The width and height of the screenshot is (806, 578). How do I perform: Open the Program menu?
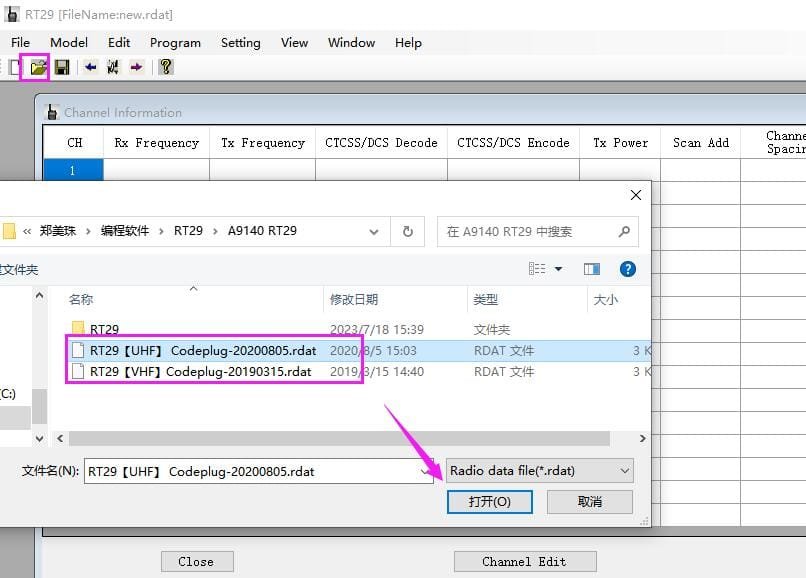175,43
